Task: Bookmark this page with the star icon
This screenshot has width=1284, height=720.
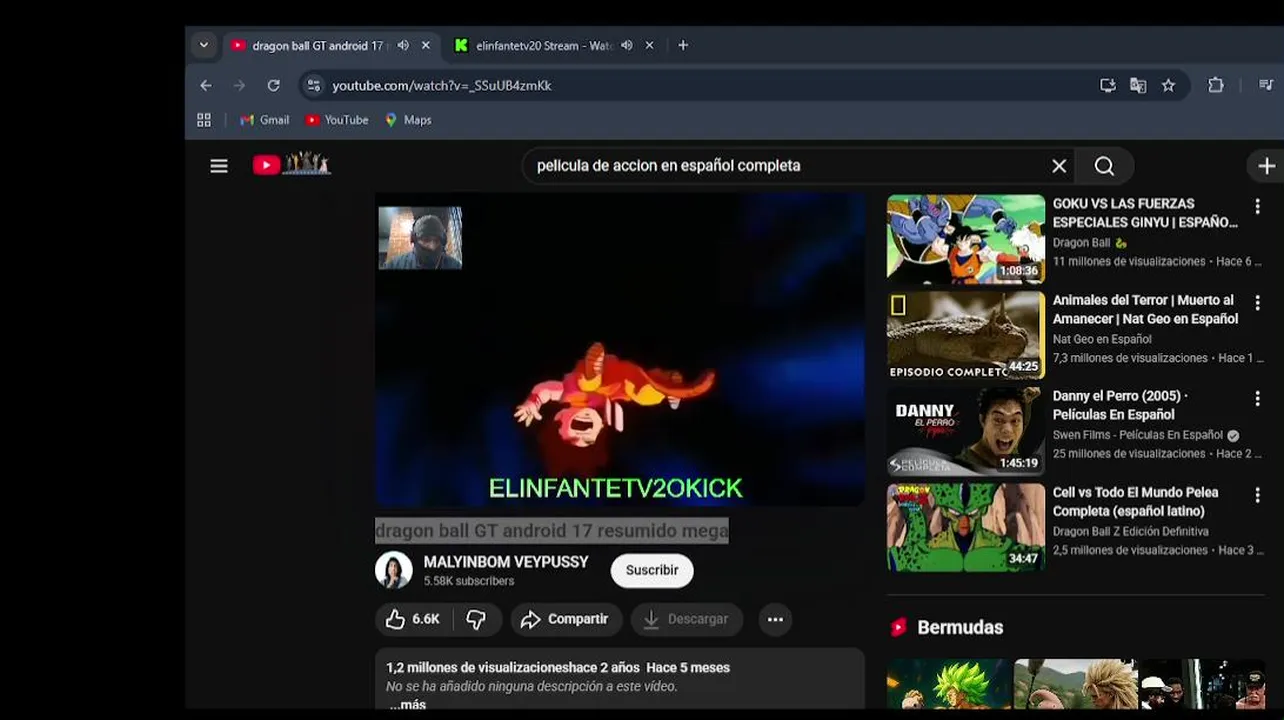Action: pyautogui.click(x=1168, y=86)
